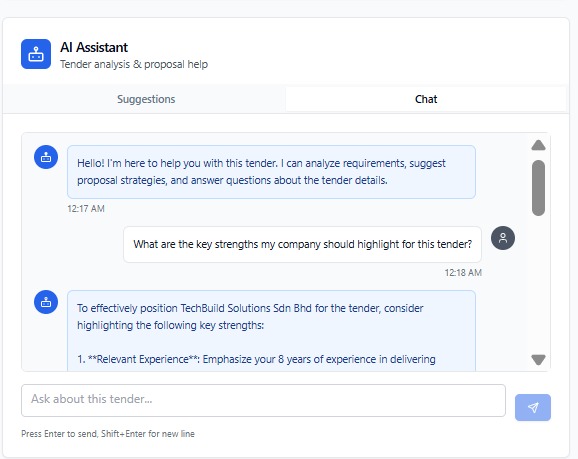The height and width of the screenshot is (459, 578).
Task: Click the 'Relevant Experience' line in reply
Action: (x=256, y=359)
